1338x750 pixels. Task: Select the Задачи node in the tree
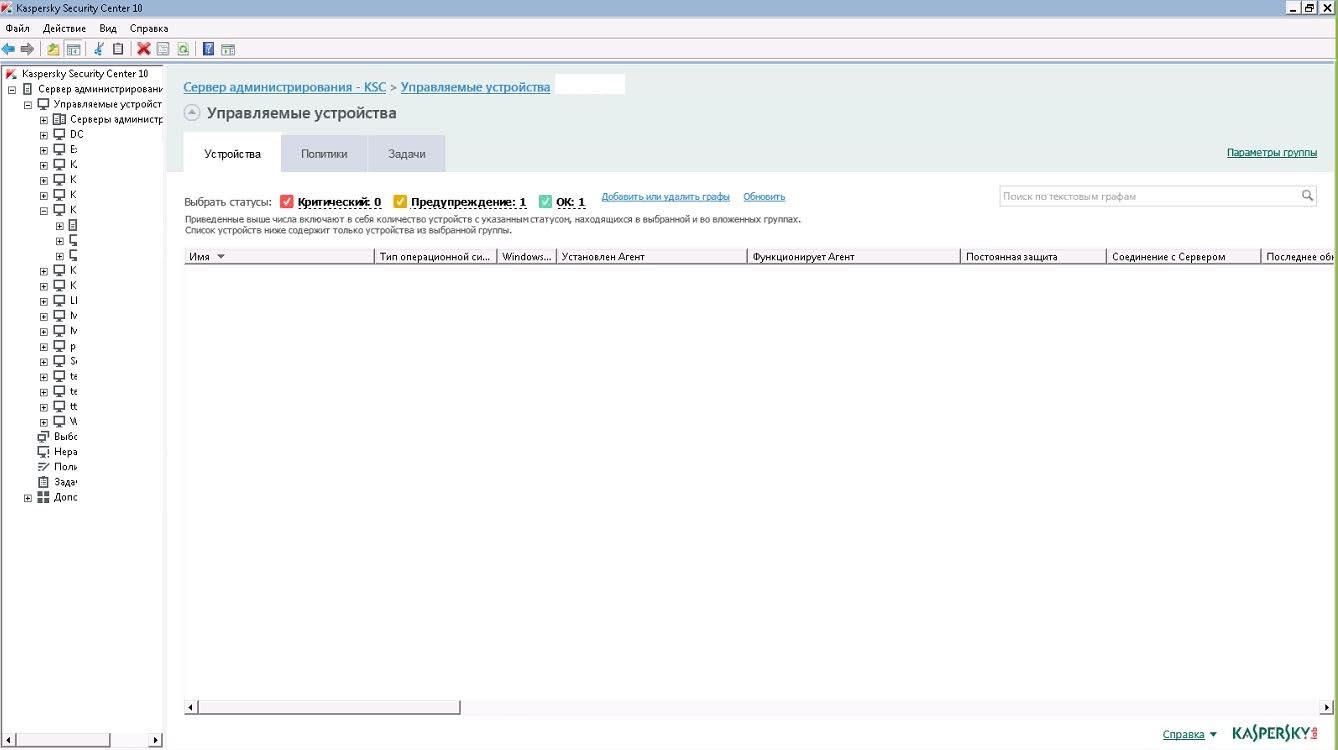coord(65,482)
